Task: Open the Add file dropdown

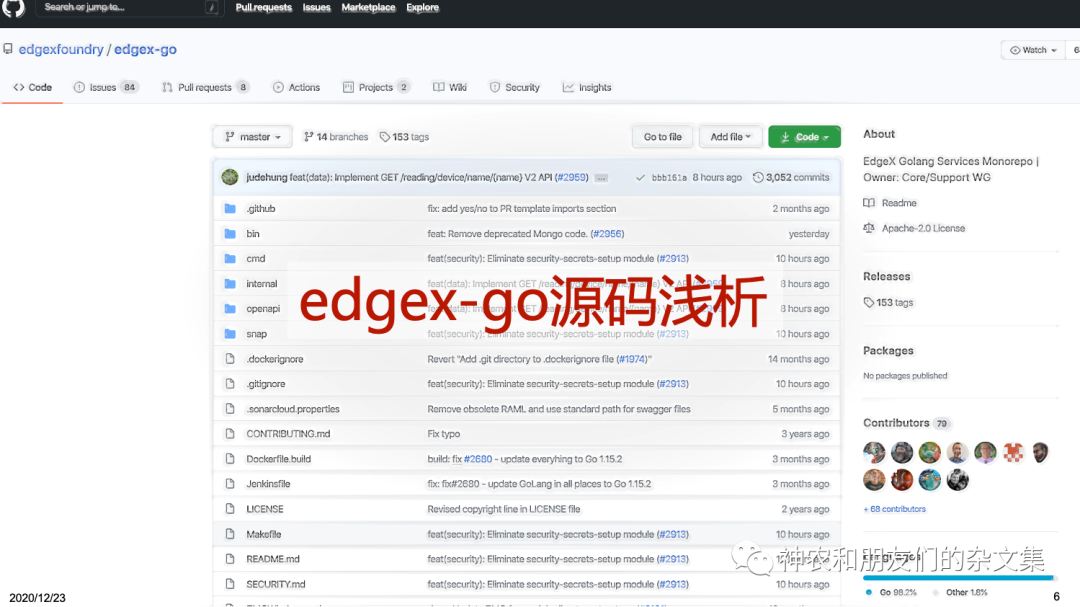Action: pos(731,136)
